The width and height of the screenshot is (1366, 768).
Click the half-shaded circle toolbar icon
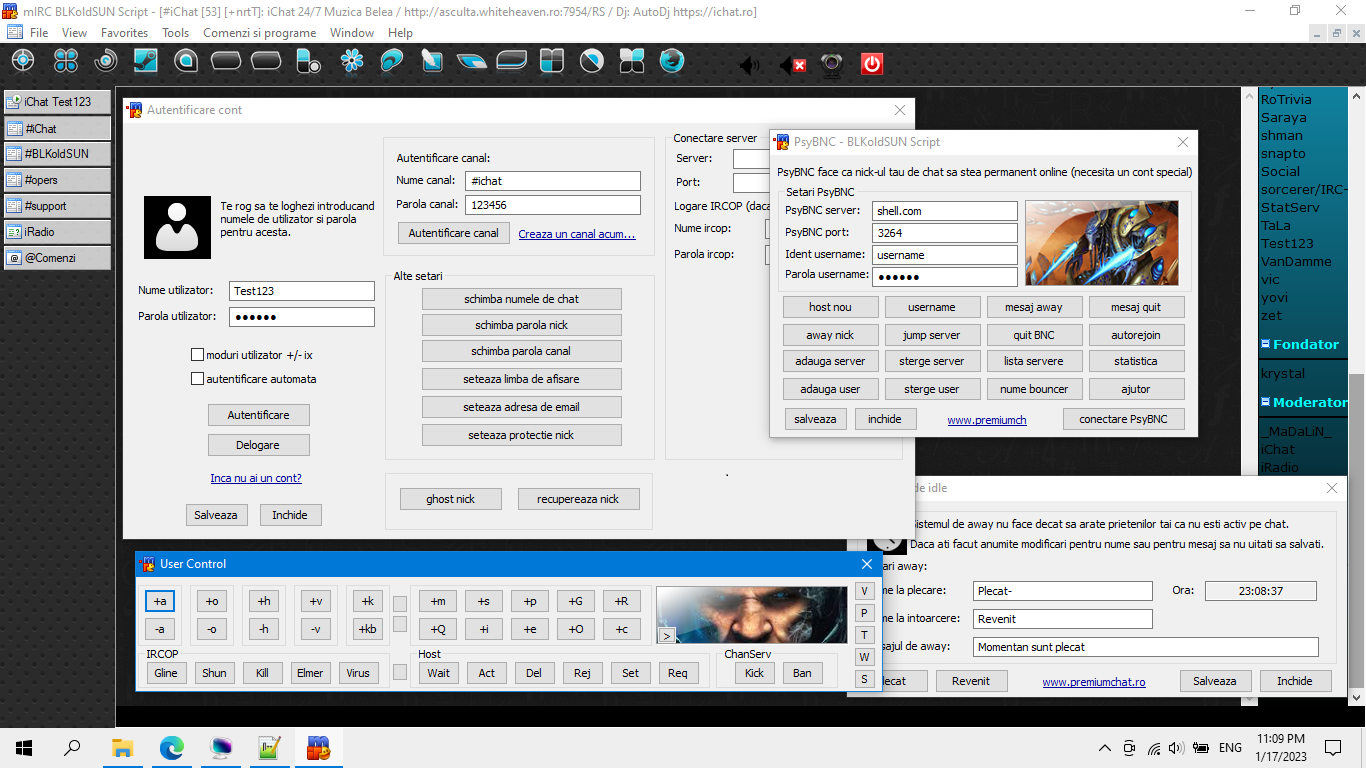[x=592, y=62]
